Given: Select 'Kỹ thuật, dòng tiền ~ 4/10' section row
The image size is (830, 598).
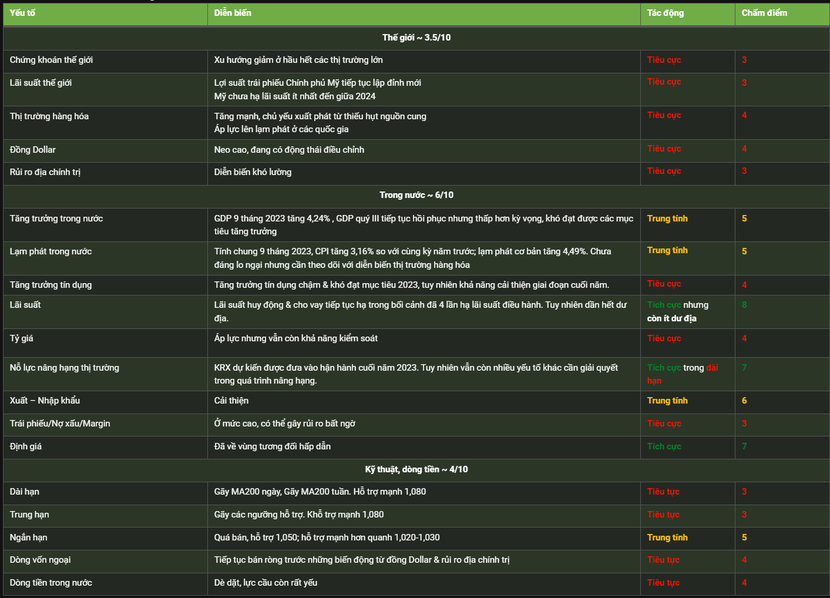Looking at the screenshot, I should [x=416, y=470].
